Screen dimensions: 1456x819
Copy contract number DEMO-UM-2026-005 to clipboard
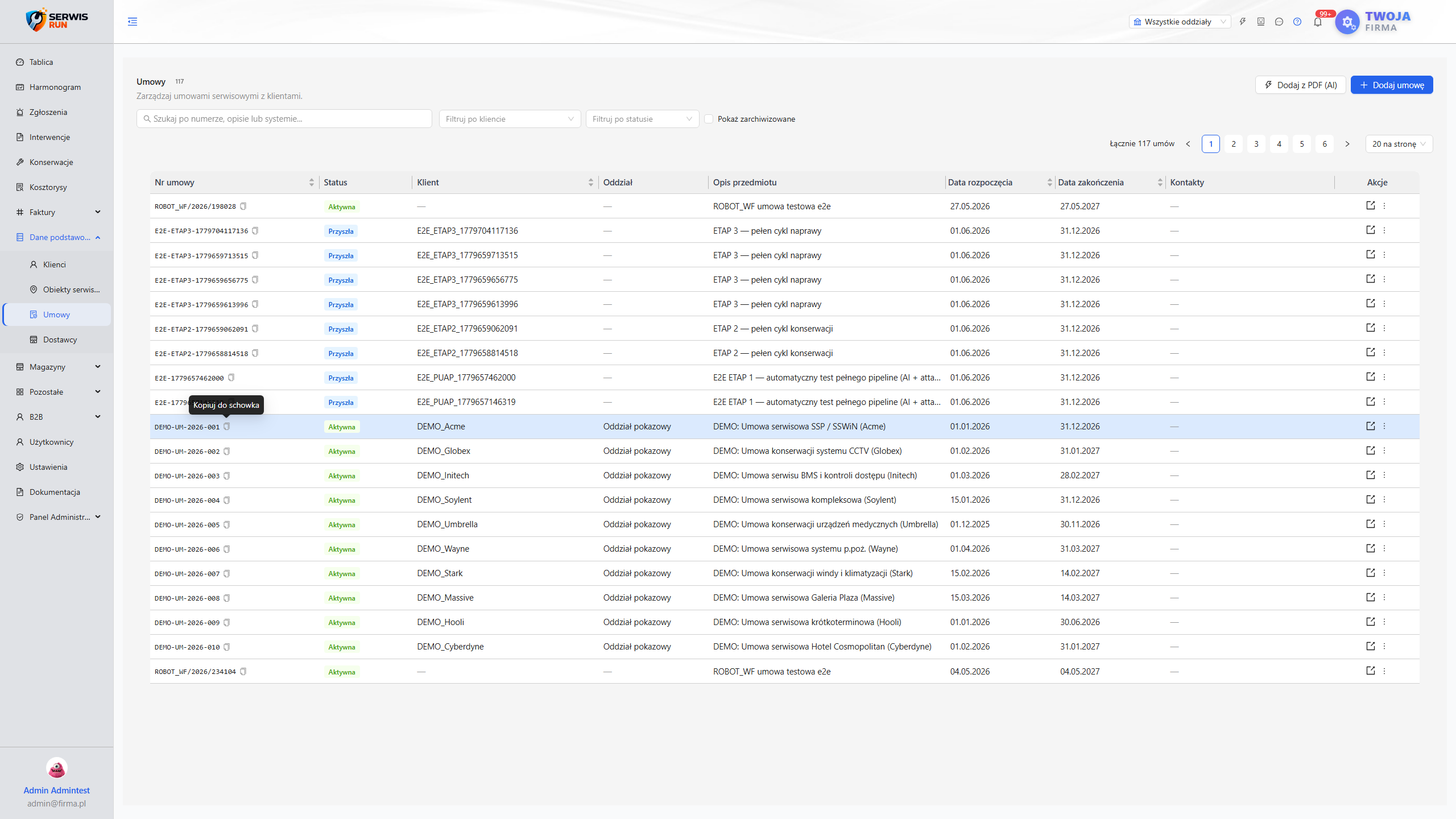[227, 524]
